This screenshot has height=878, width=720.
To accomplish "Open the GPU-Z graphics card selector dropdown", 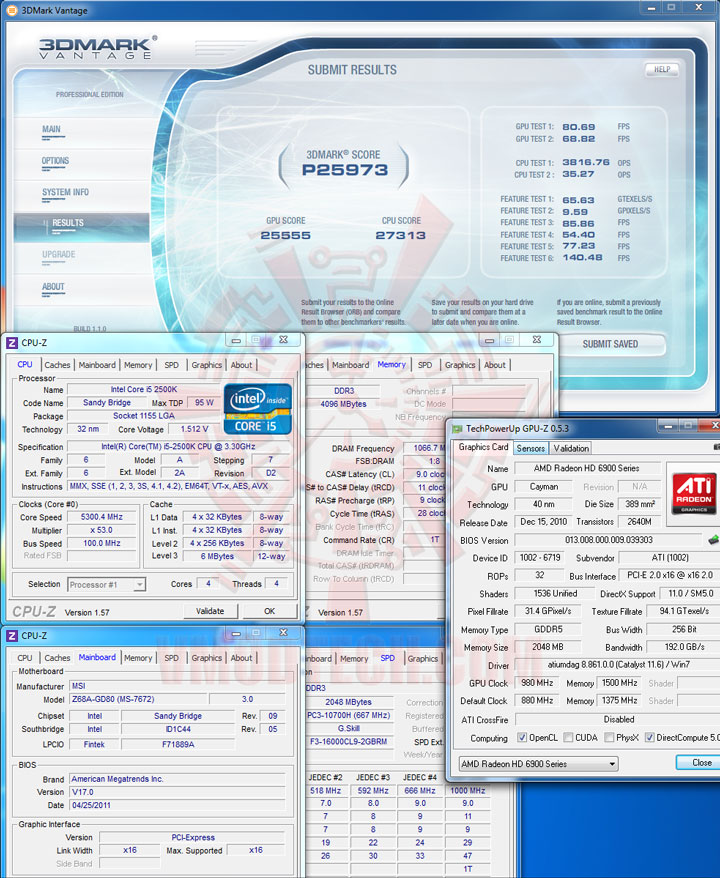I will (538, 764).
